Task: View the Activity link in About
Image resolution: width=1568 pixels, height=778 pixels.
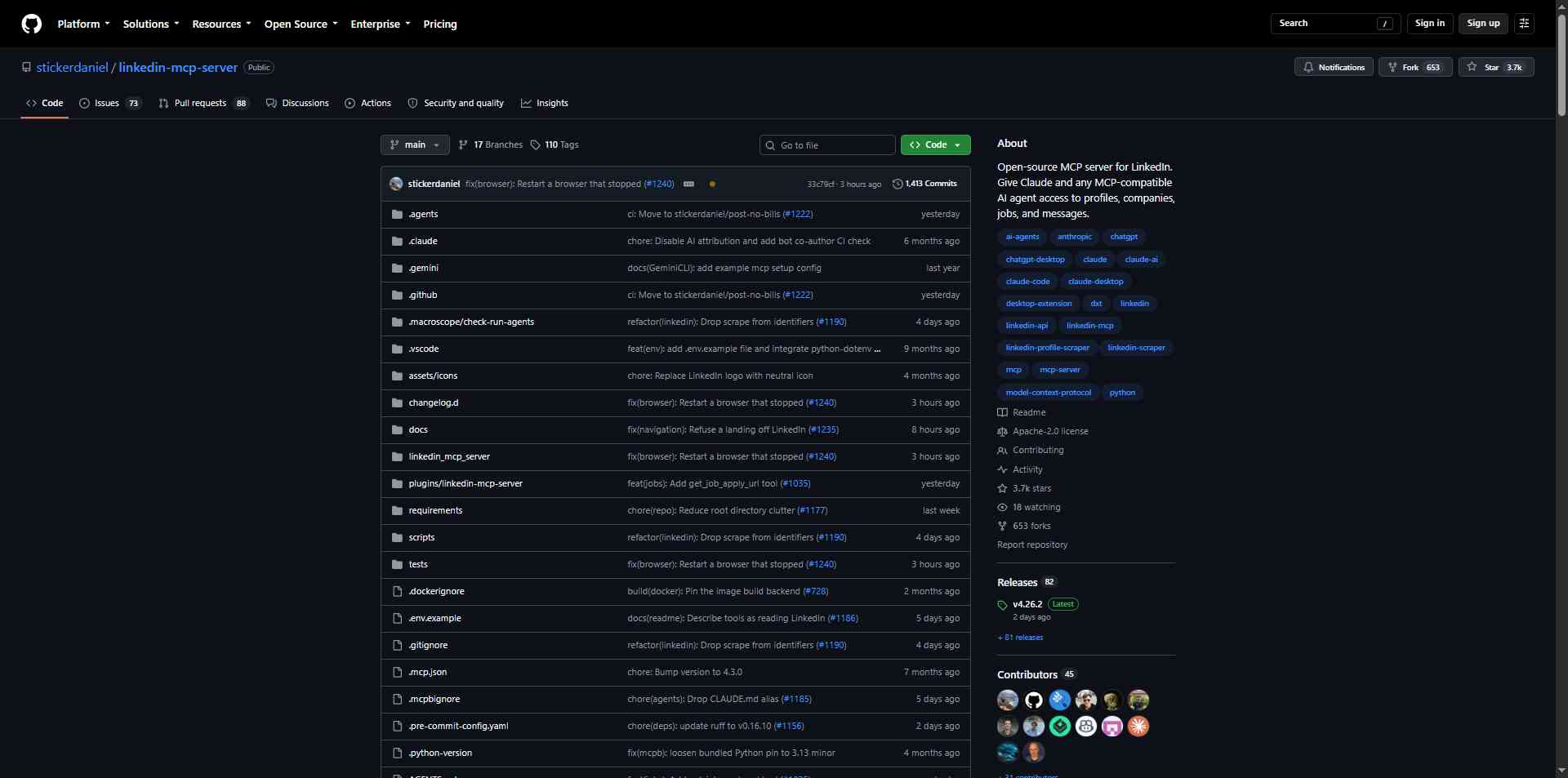Action: point(1020,469)
